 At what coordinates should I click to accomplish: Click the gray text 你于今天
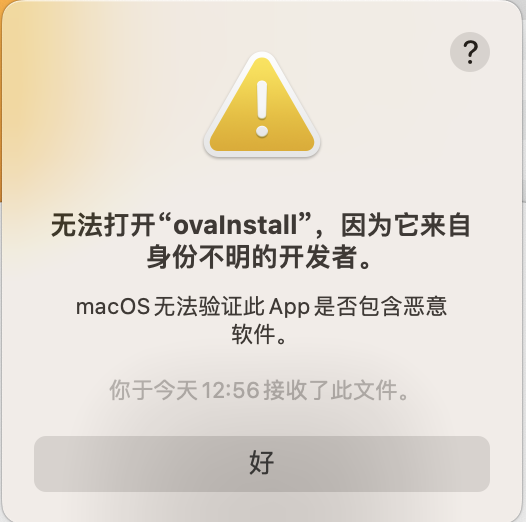coord(153,390)
